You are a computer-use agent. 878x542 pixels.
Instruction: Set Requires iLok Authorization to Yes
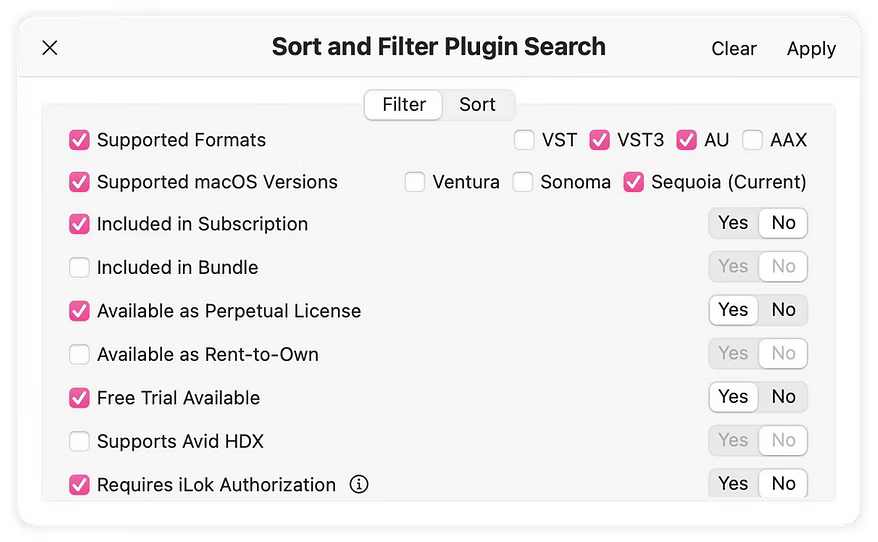733,483
